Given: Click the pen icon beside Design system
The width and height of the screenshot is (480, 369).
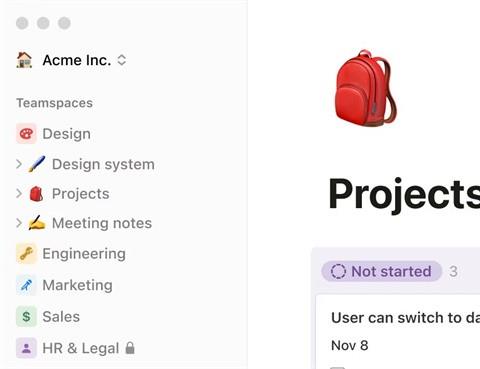Looking at the screenshot, I should click(37, 164).
